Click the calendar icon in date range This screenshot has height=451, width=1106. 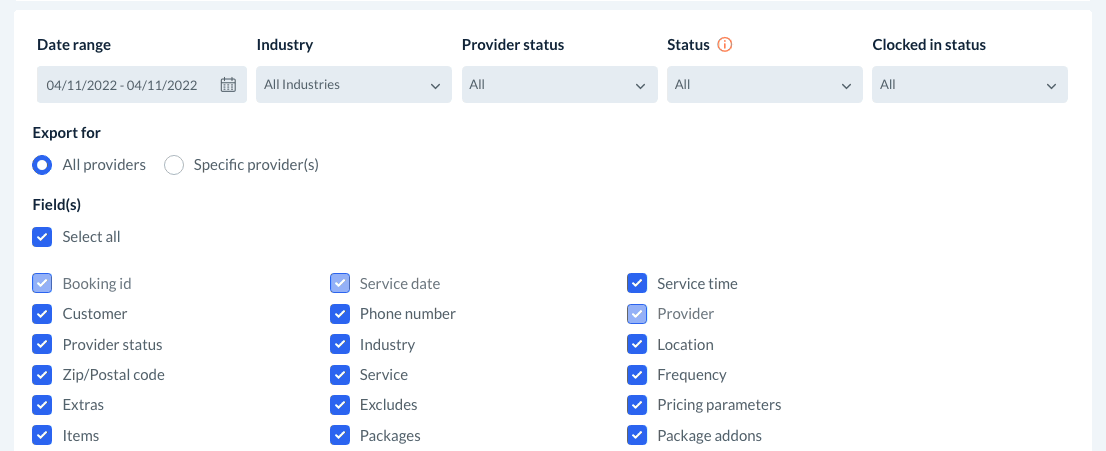228,85
